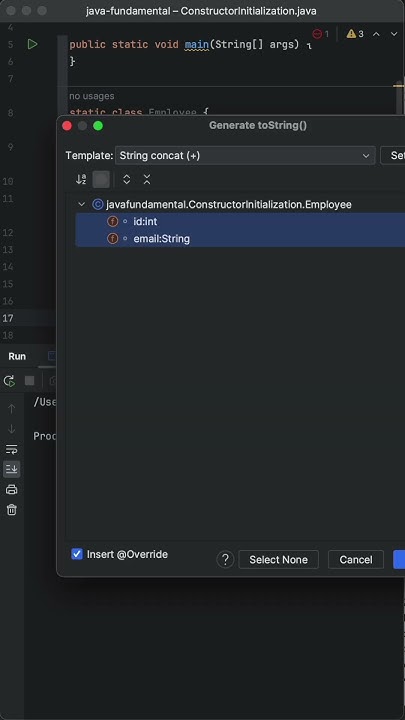
Task: Open the dialog help question mark button
Action: click(225, 559)
